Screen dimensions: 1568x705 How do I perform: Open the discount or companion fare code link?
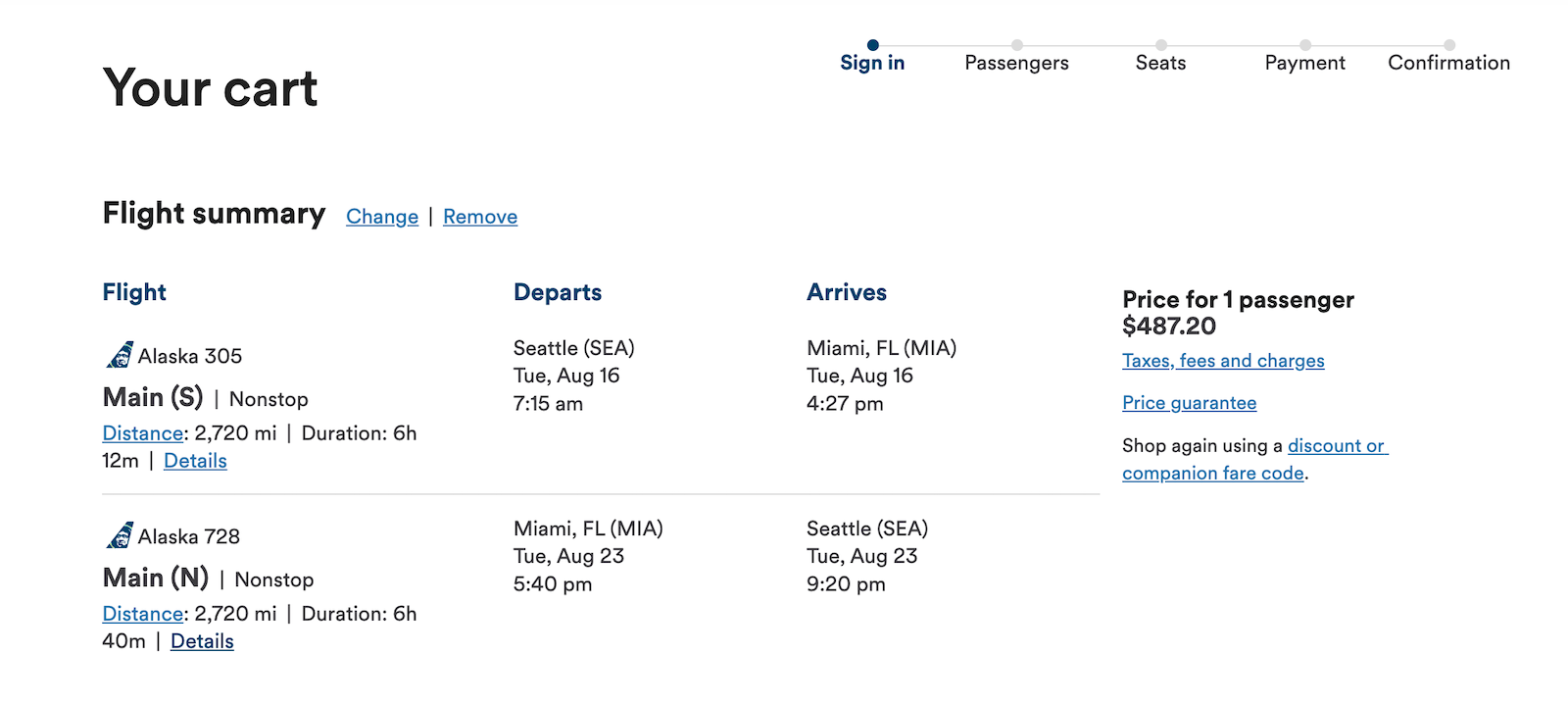pyautogui.click(x=1338, y=445)
